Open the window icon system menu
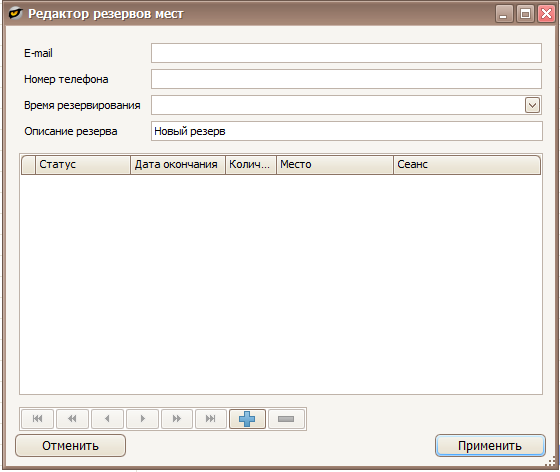The width and height of the screenshot is (560, 472). click(15, 14)
